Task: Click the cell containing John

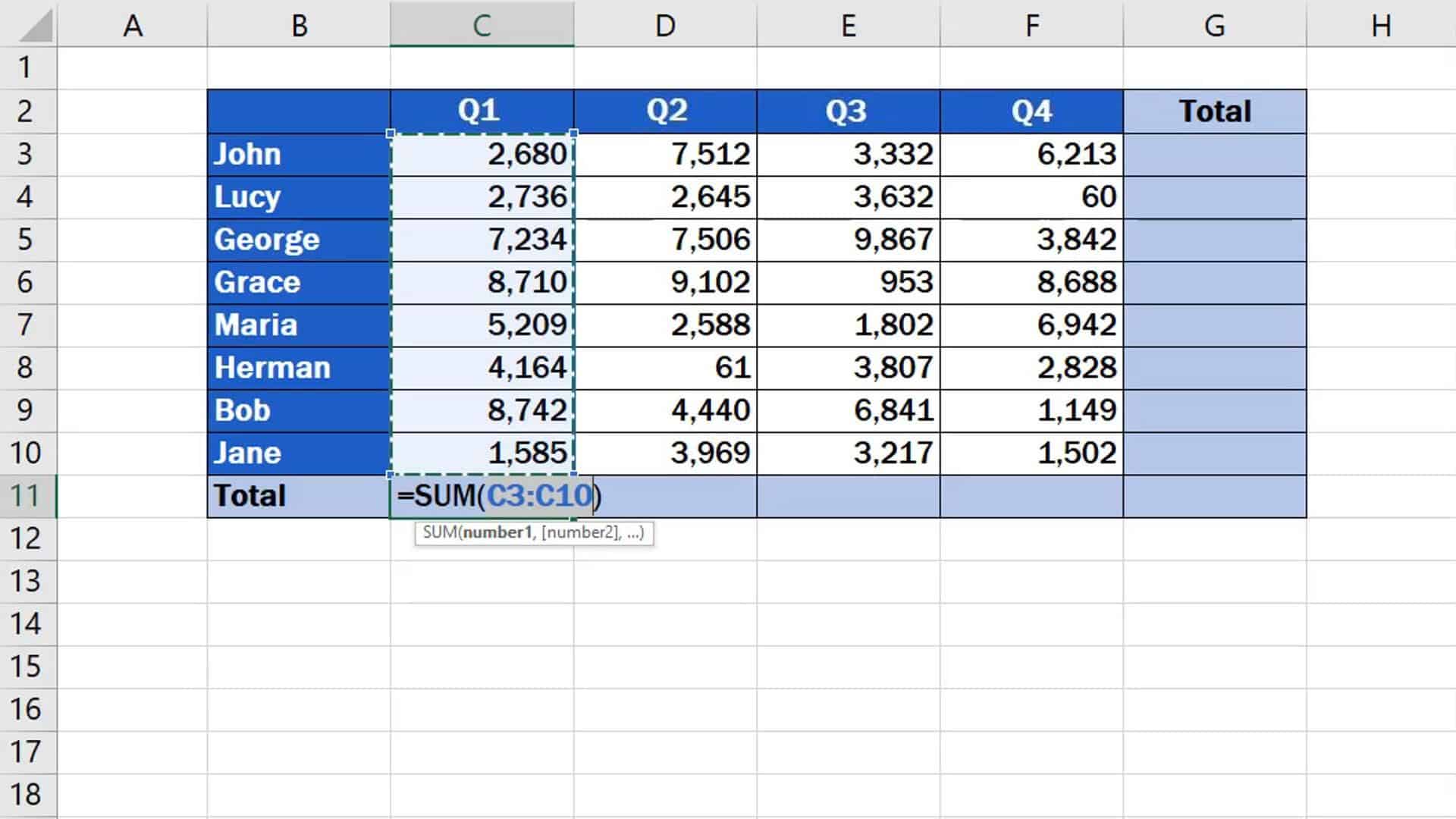Action: [298, 154]
